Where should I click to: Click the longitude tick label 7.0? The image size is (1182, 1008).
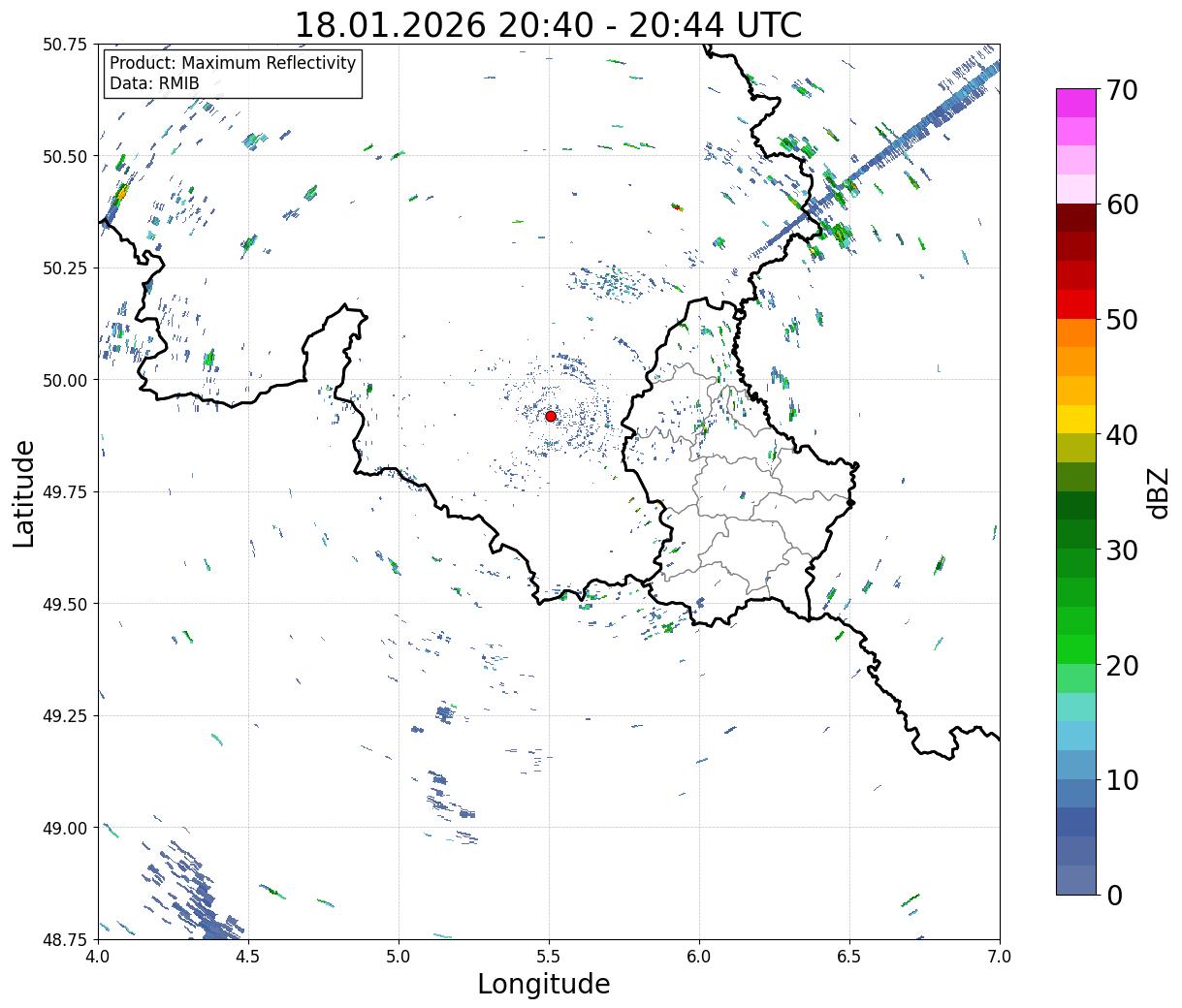click(x=1000, y=957)
